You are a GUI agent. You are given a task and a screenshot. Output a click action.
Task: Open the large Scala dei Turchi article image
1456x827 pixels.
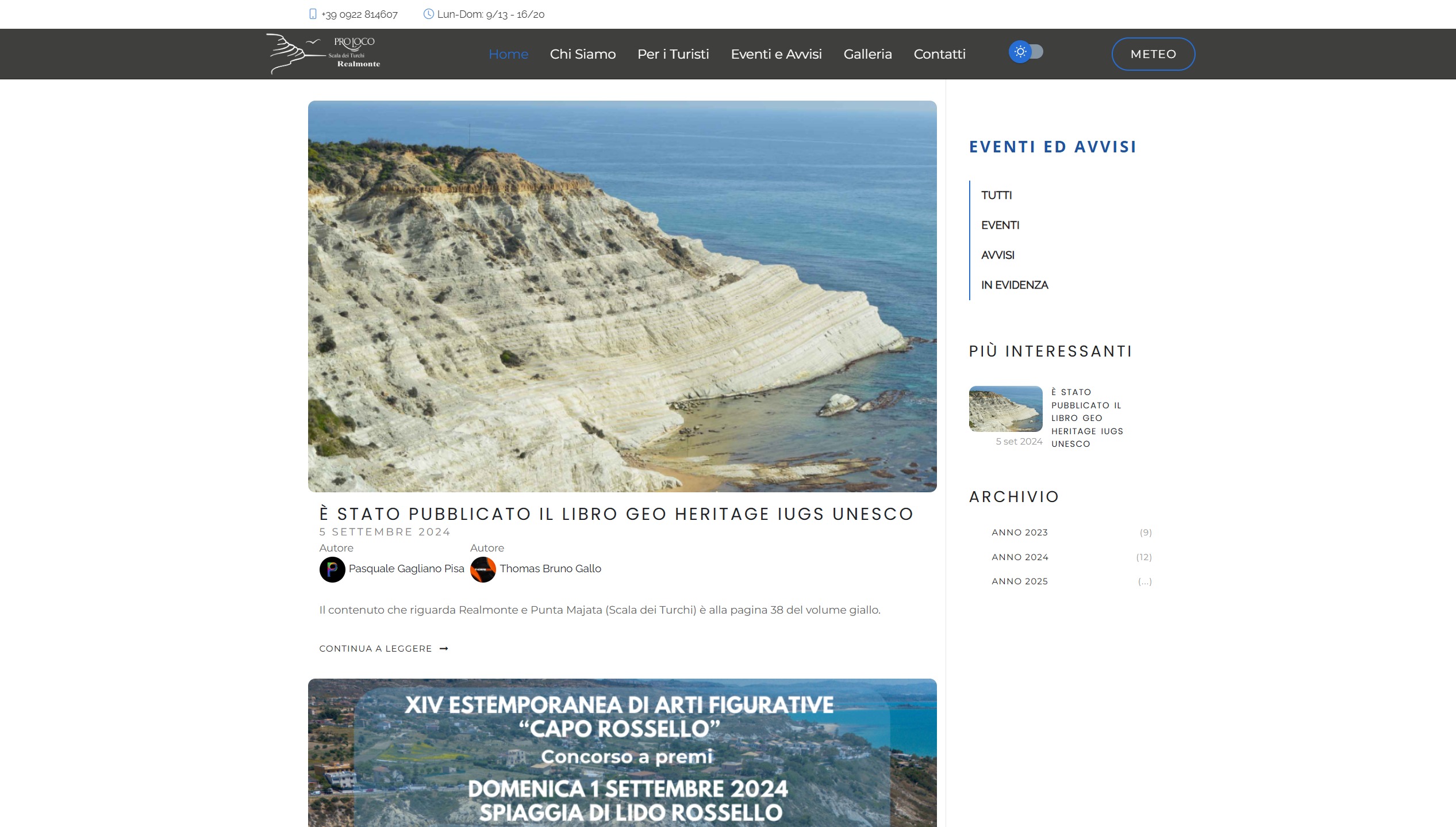click(622, 296)
